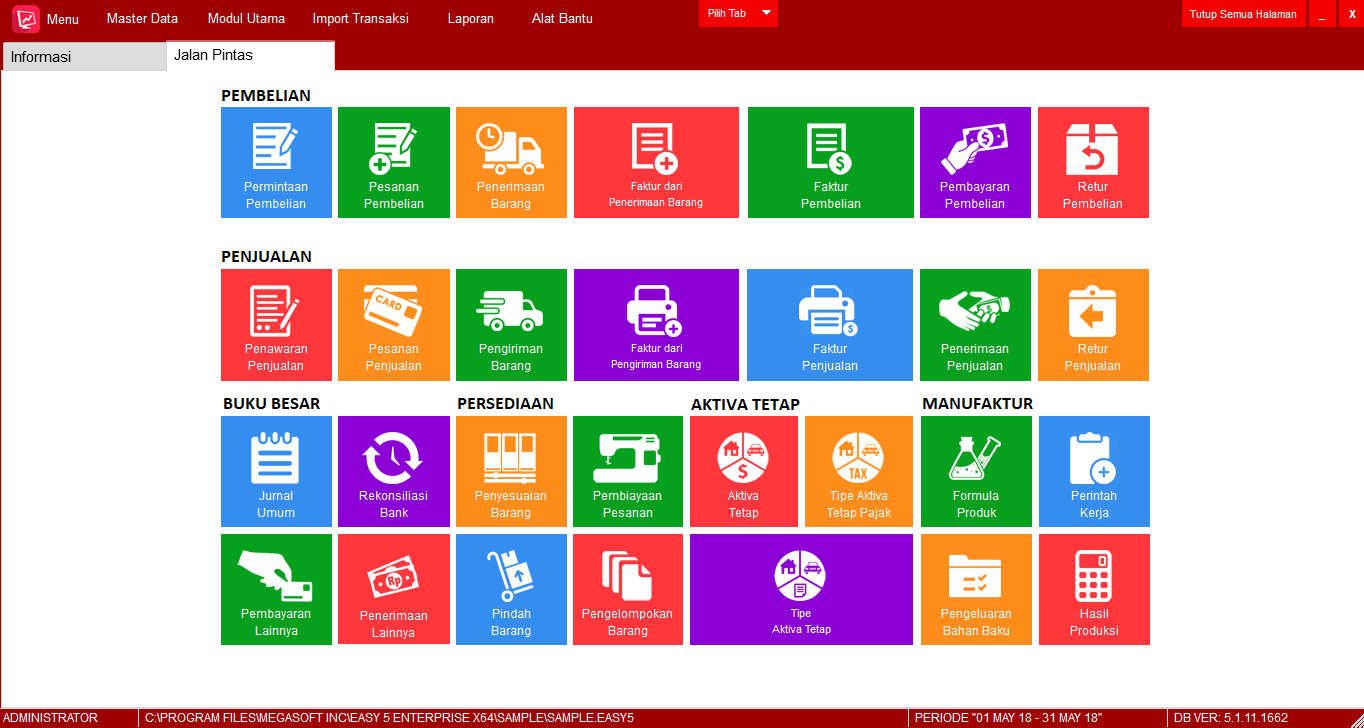Image resolution: width=1364 pixels, height=728 pixels.
Task: Open Tipe Aktiva Tetap Pajak tile
Action: pos(858,471)
